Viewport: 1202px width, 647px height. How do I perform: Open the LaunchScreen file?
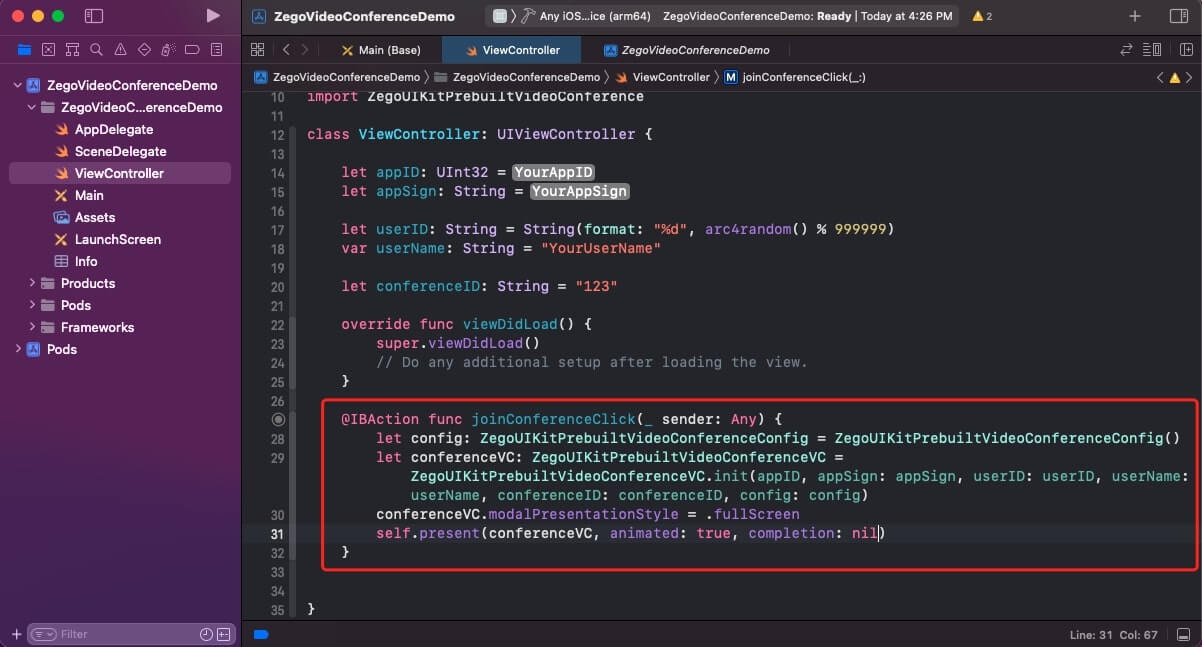point(118,240)
